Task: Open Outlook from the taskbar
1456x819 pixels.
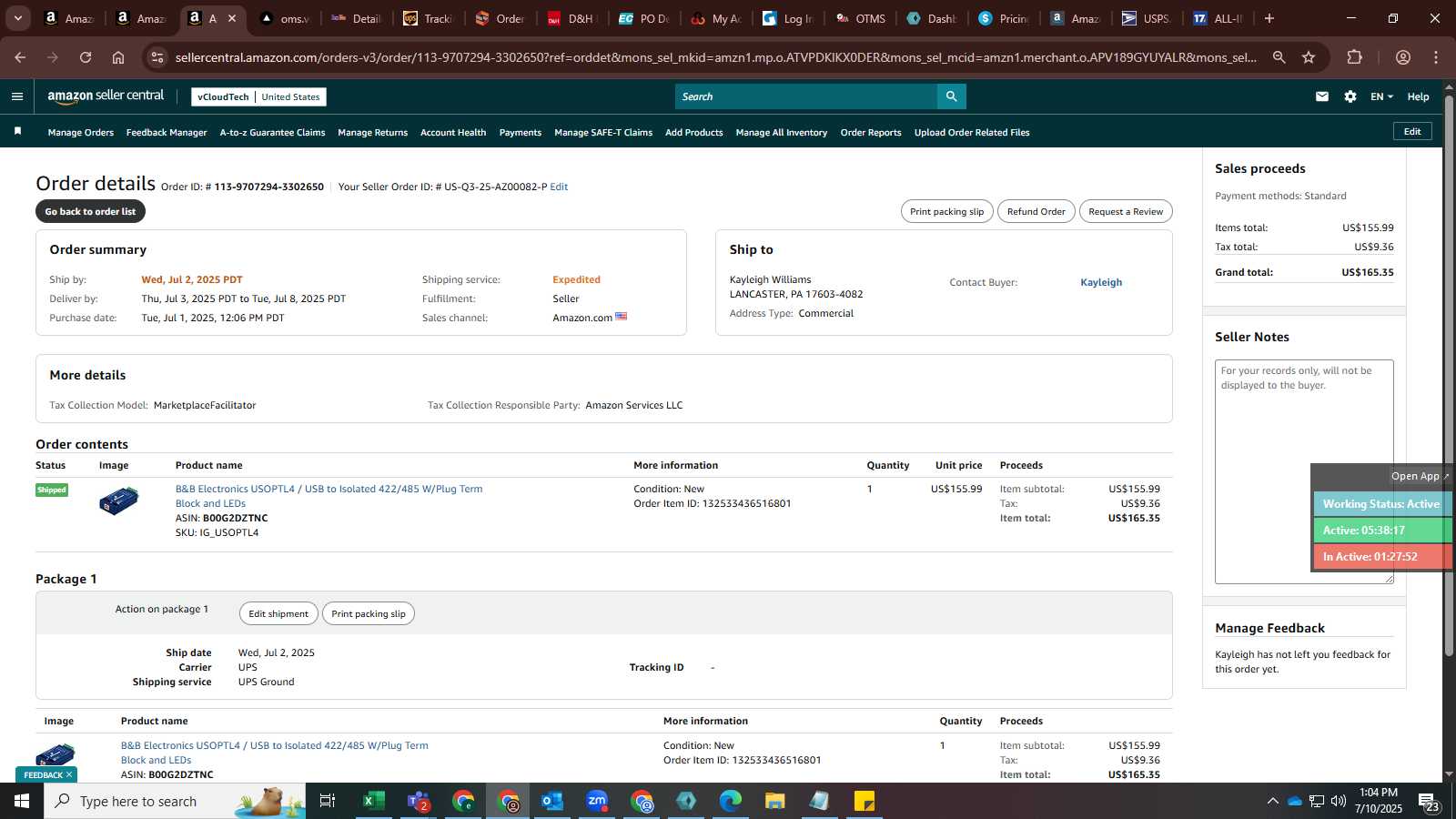Action: 552,801
